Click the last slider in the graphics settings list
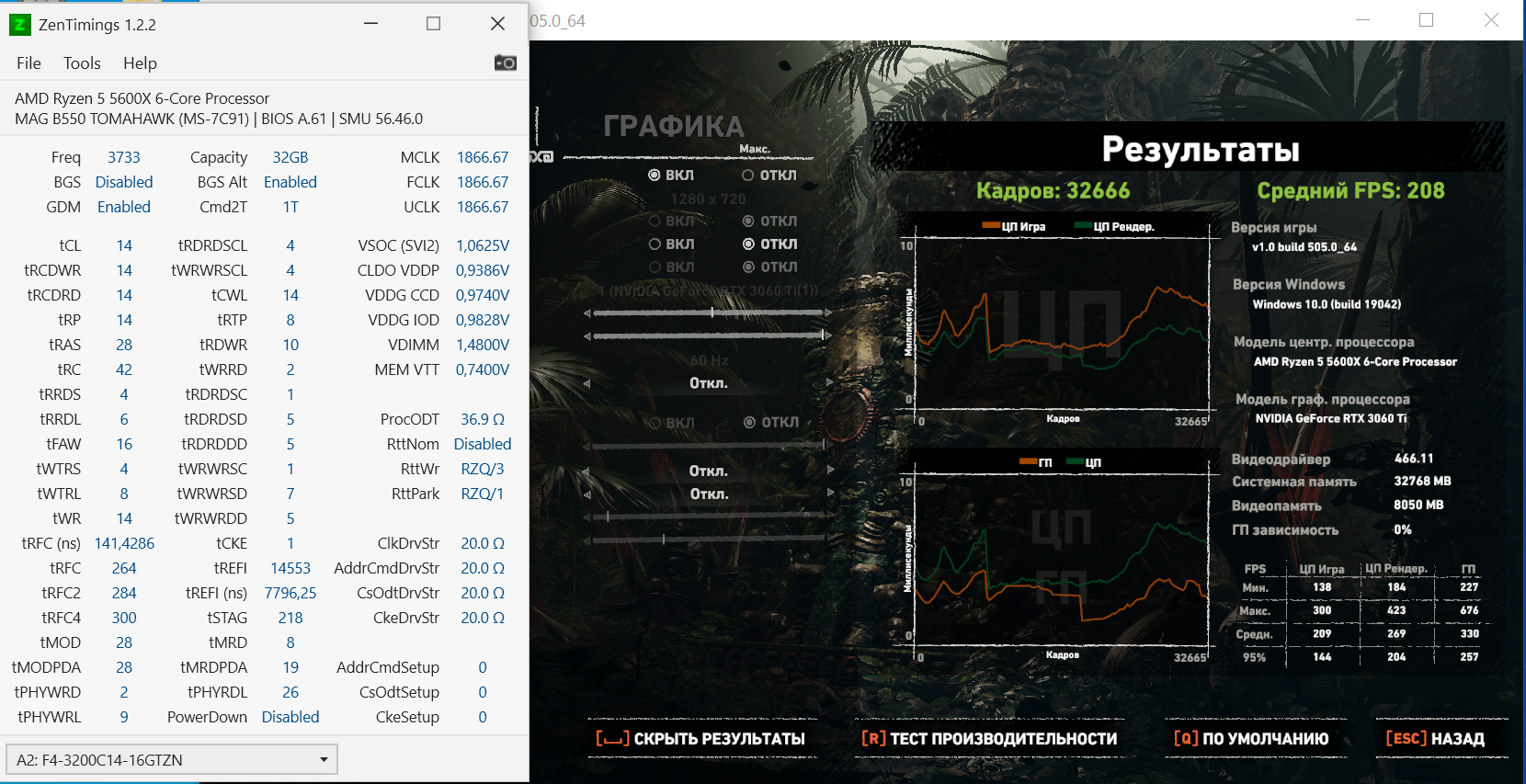Image resolution: width=1526 pixels, height=784 pixels. [x=708, y=540]
